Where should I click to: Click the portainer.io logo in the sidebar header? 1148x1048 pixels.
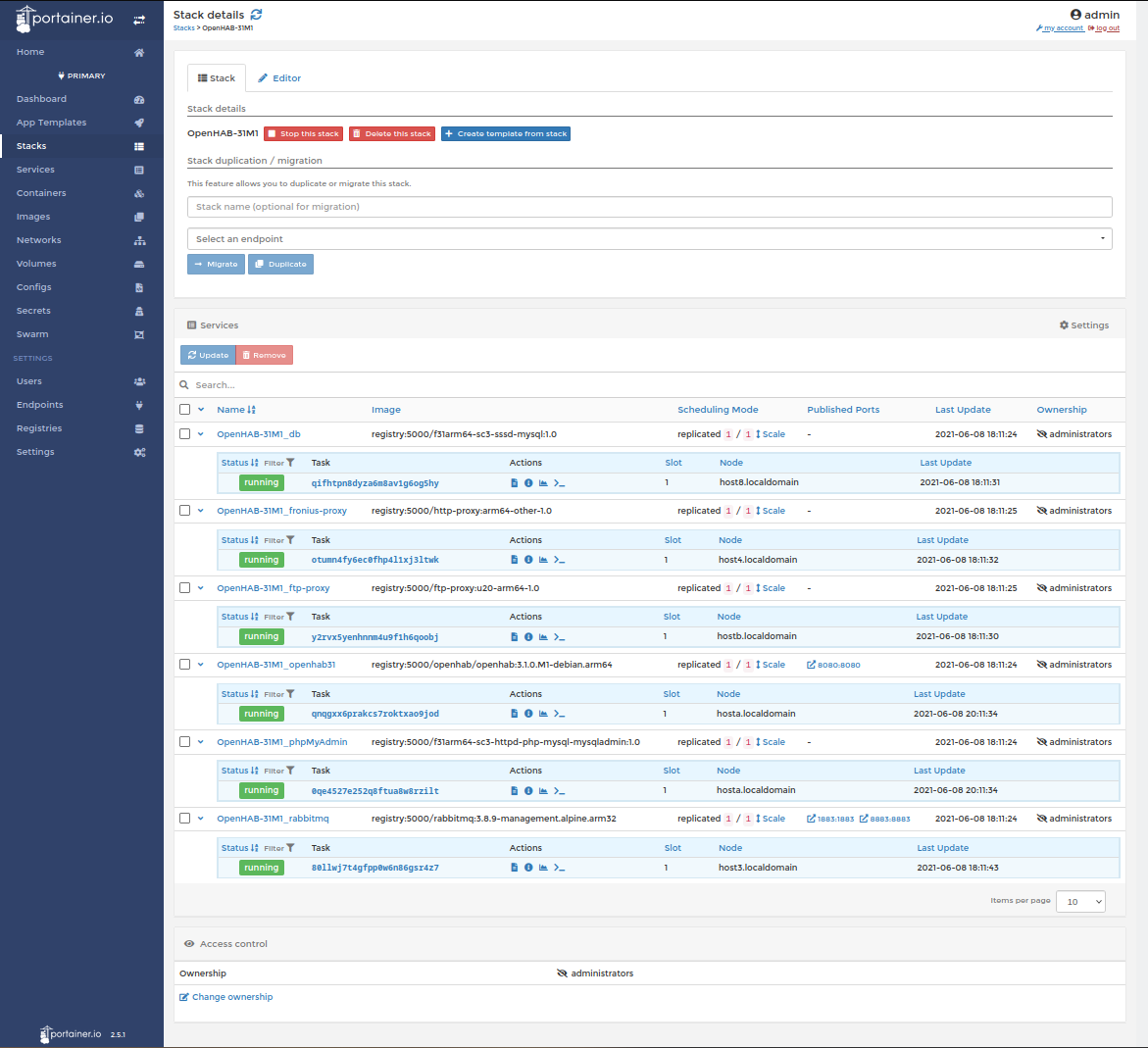65,19
